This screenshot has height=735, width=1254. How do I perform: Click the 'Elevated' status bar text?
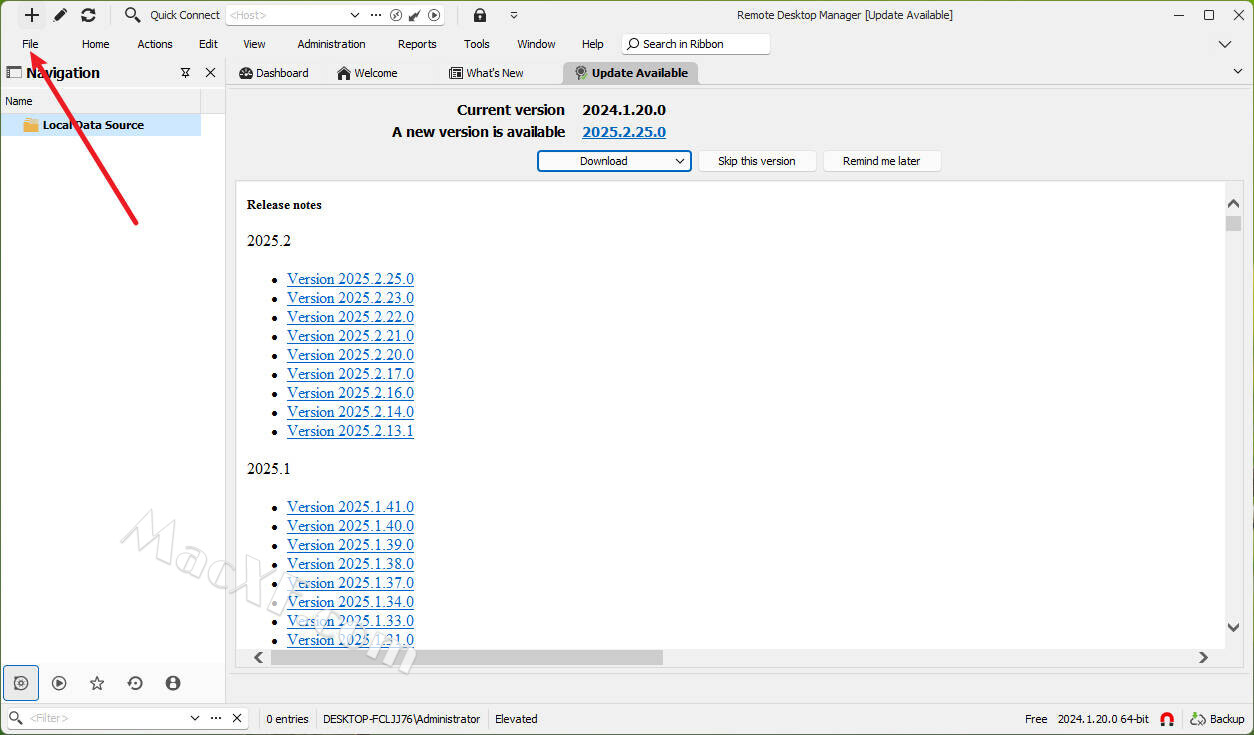pyautogui.click(x=516, y=719)
